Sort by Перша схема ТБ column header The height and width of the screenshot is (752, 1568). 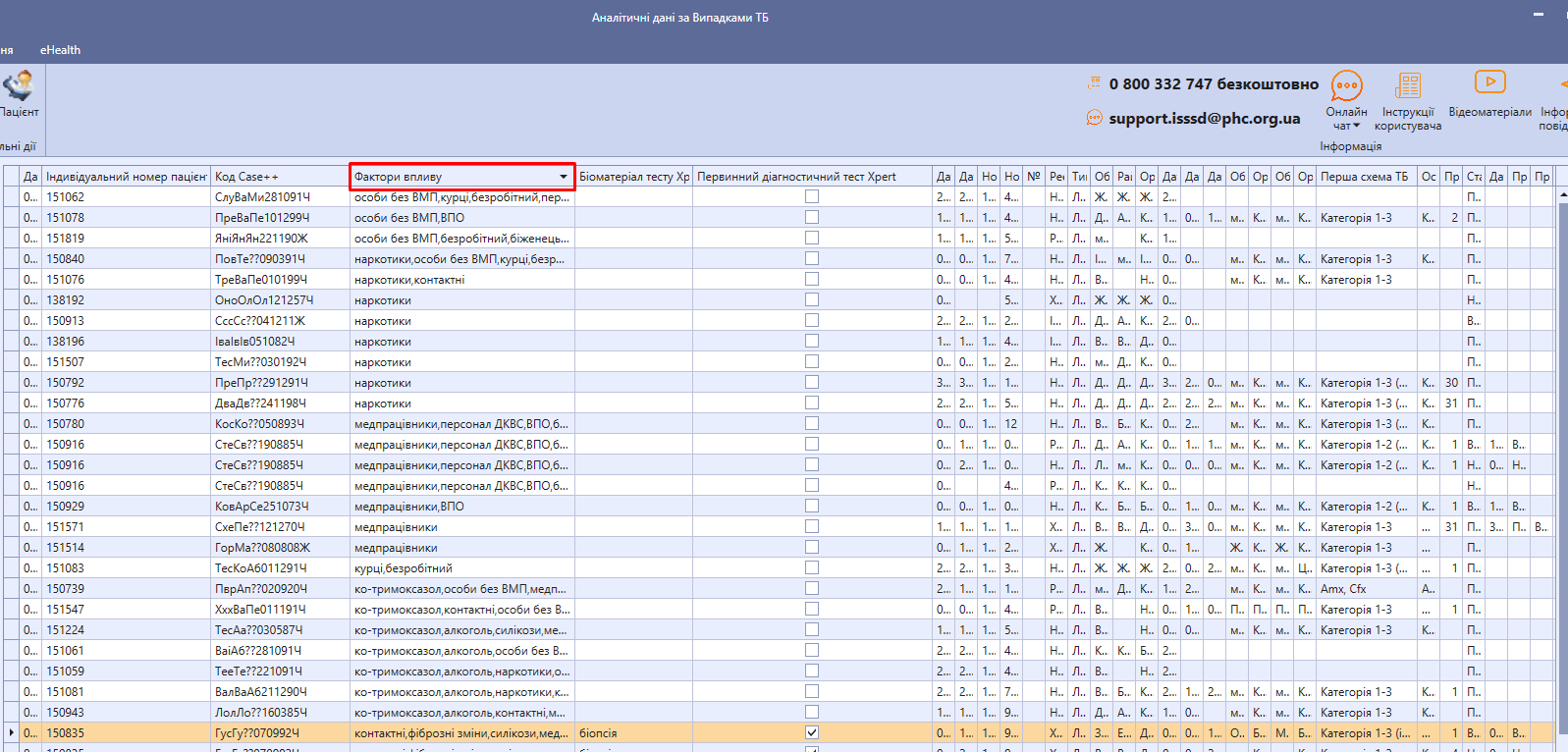tap(1367, 177)
